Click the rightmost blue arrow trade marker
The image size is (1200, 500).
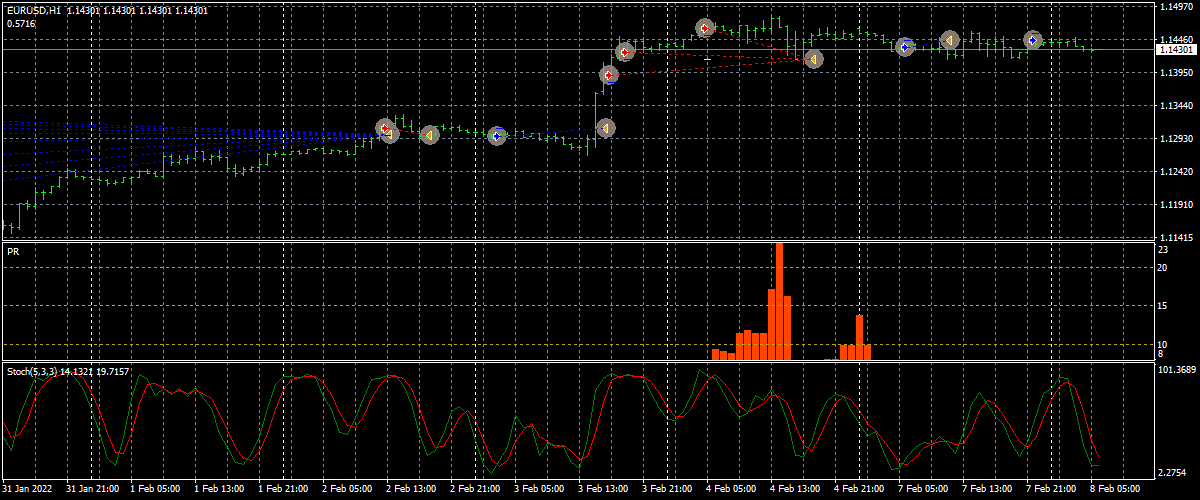pos(1033,40)
